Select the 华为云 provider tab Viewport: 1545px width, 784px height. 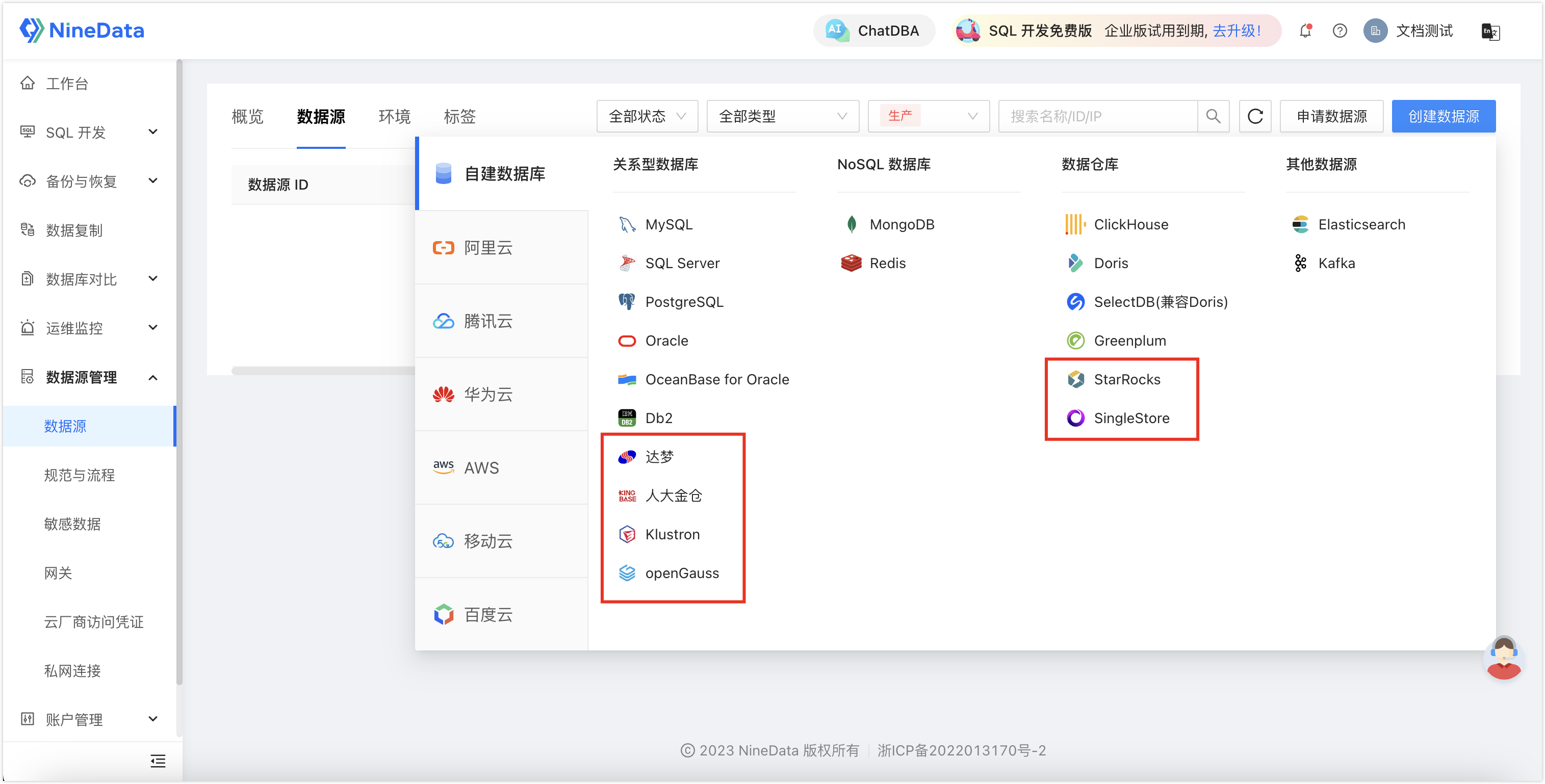coord(502,394)
